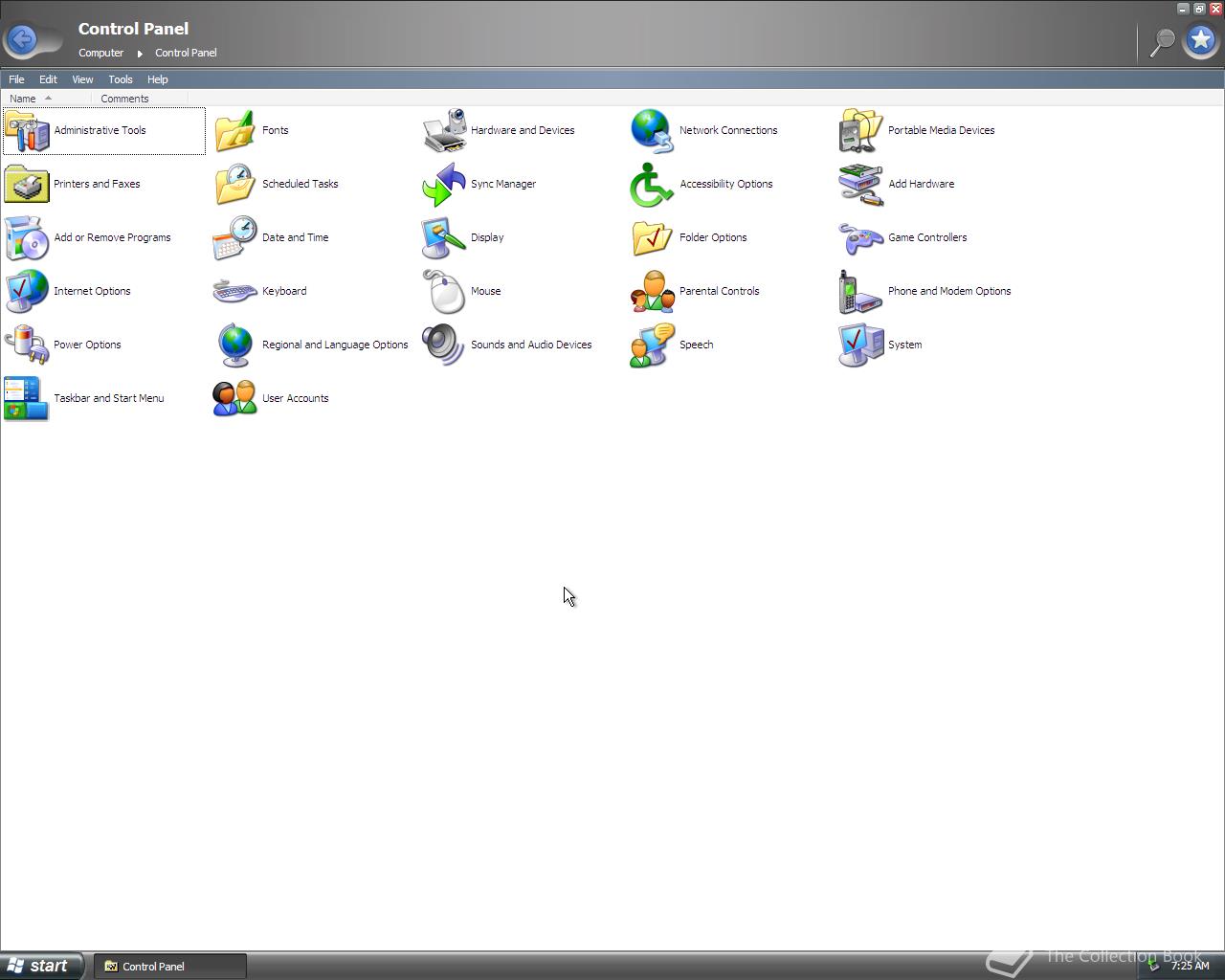Click the system tray network icon
Image resolution: width=1225 pixels, height=980 pixels.
click(x=1155, y=966)
